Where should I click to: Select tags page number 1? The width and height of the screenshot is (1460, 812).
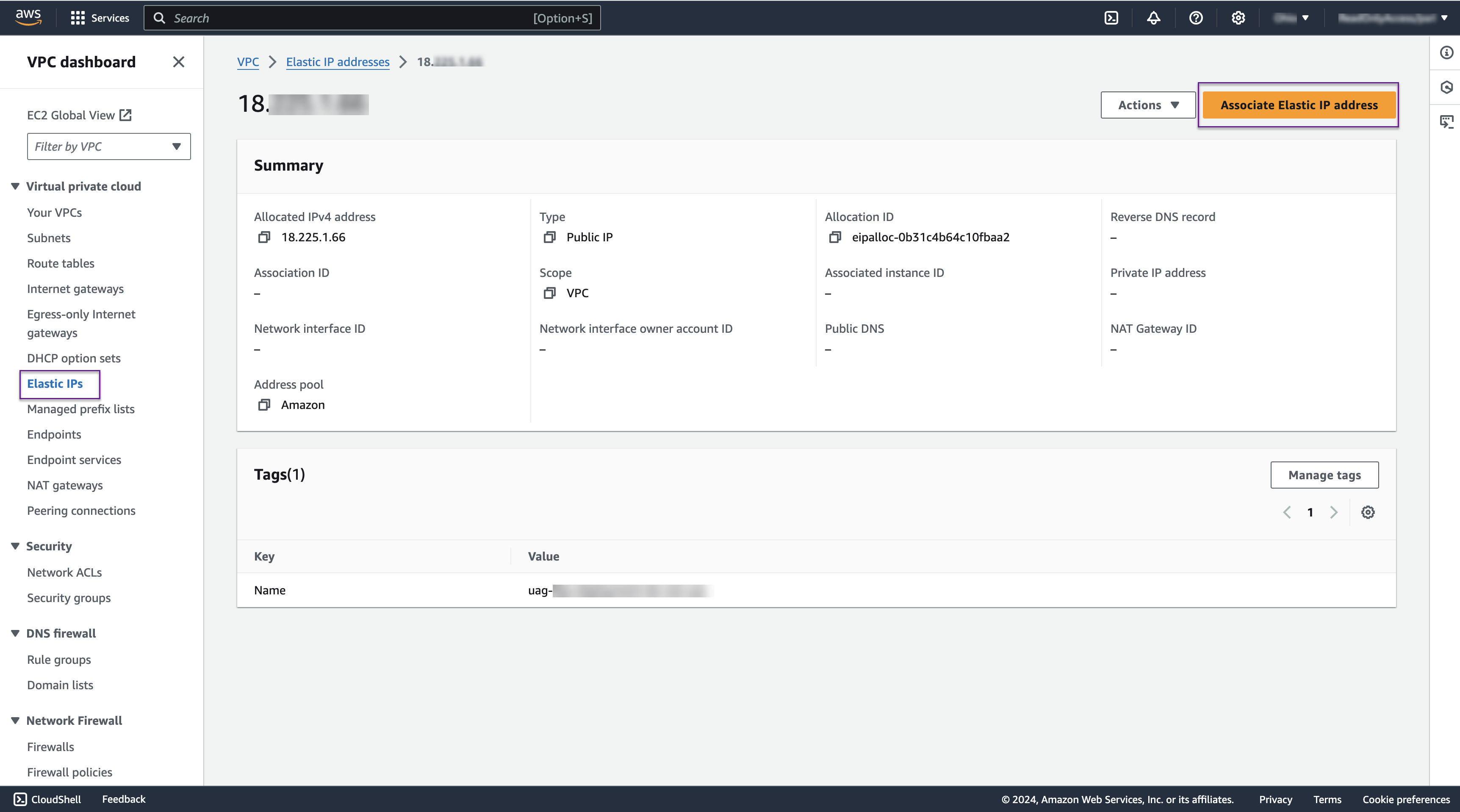point(1310,512)
